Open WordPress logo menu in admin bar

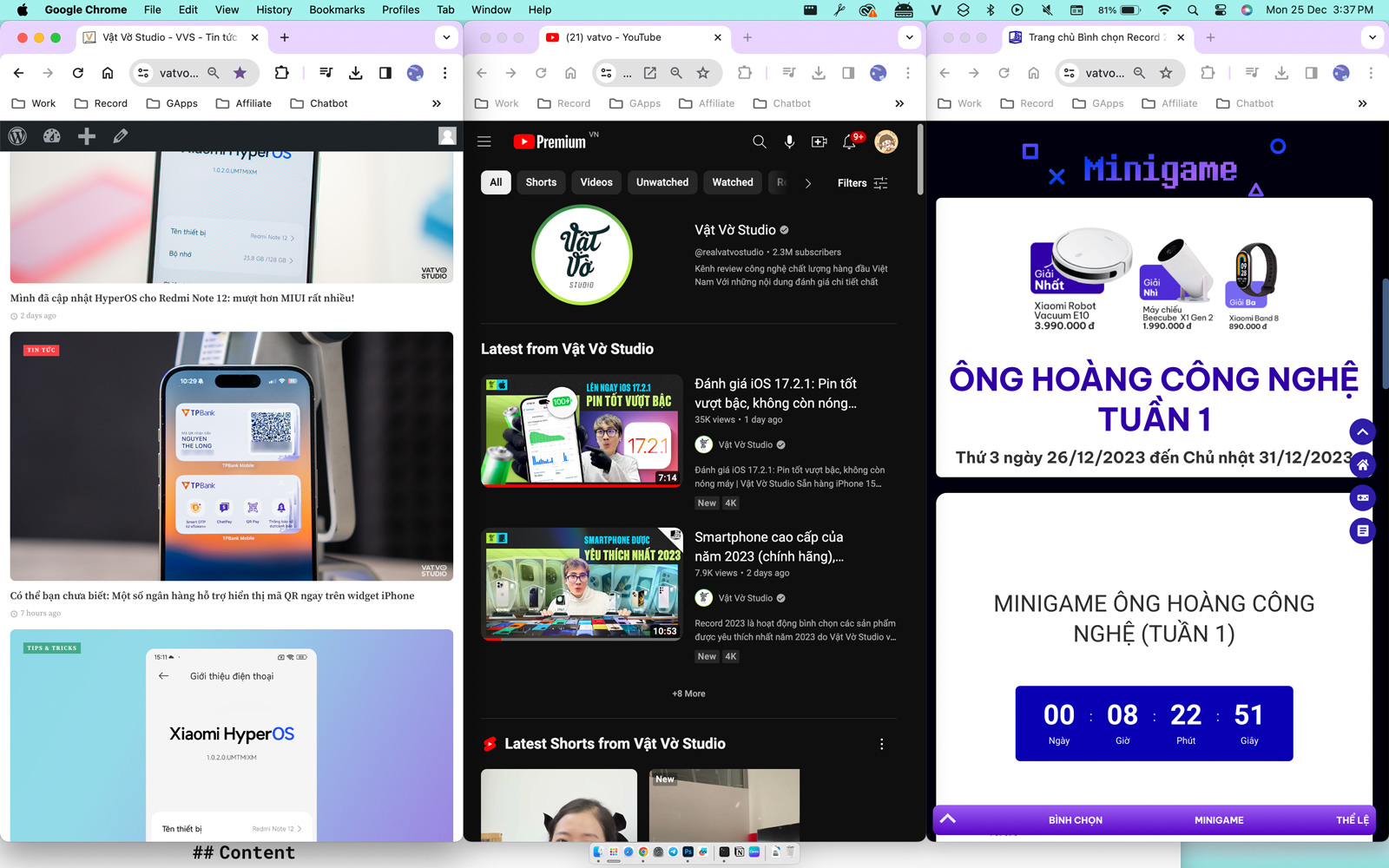point(18,136)
